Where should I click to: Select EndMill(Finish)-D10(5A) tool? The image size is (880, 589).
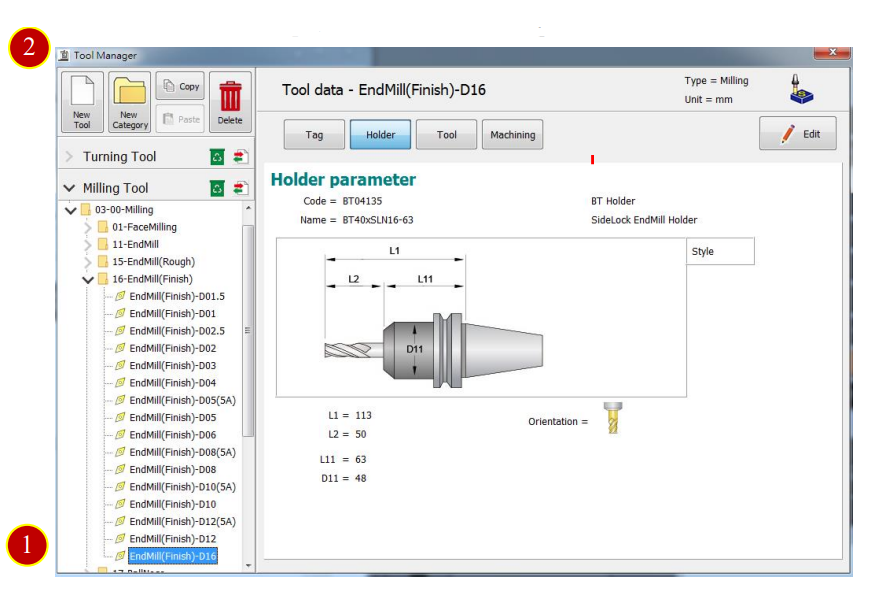182,487
